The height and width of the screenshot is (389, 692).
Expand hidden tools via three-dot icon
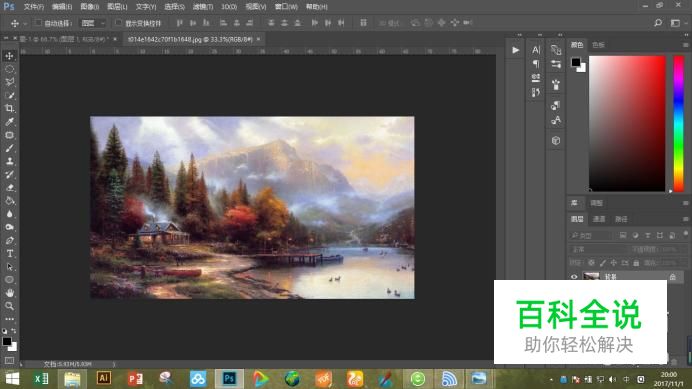pos(9,319)
